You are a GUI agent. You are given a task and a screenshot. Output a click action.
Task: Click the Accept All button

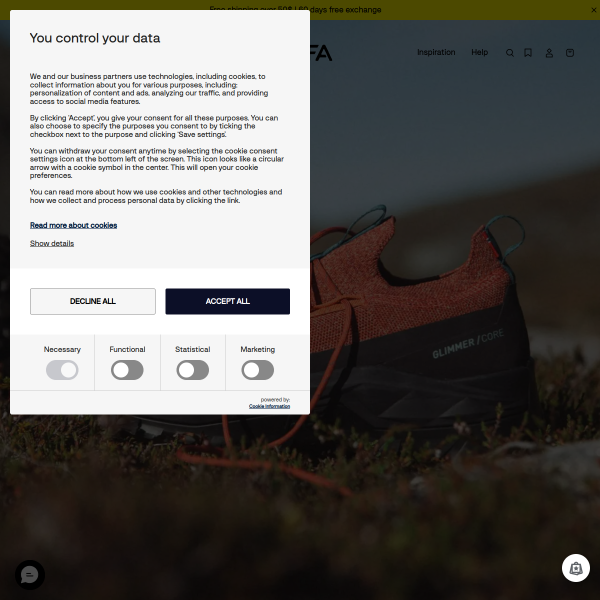click(228, 302)
